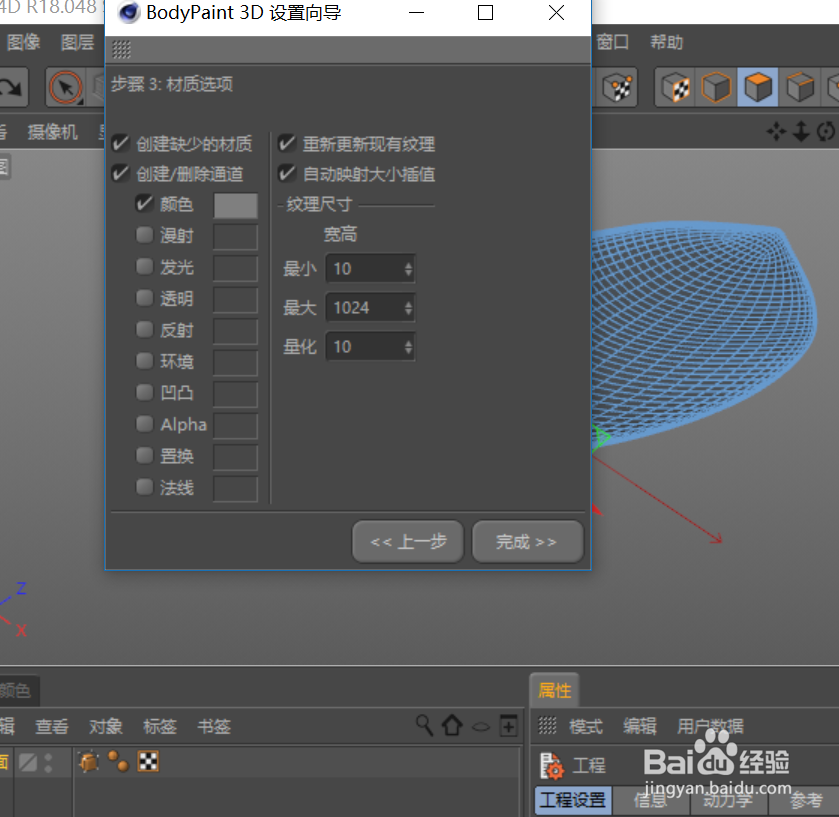Click the dialog grip dots icon
Screen dimensions: 839x817
coord(121,50)
